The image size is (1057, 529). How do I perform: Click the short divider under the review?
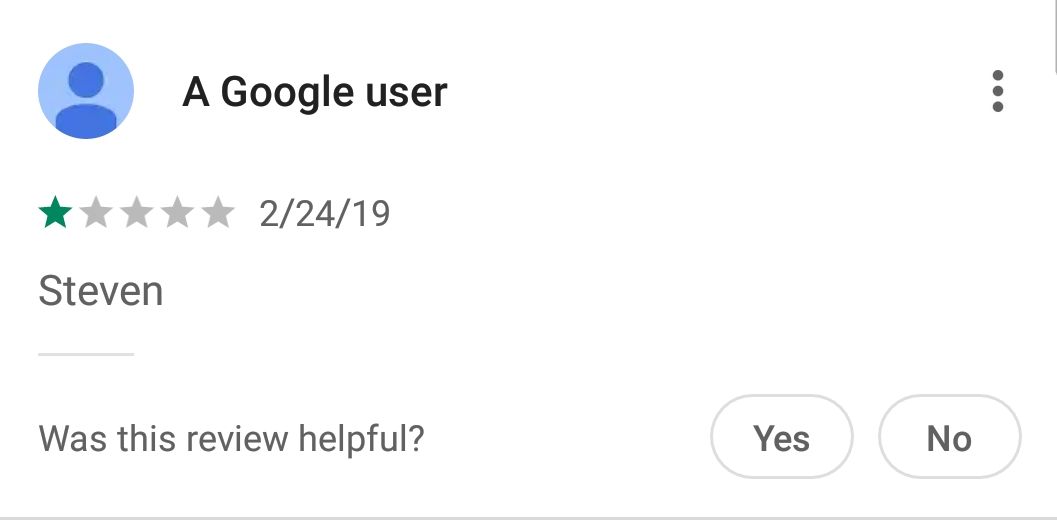[86, 354]
